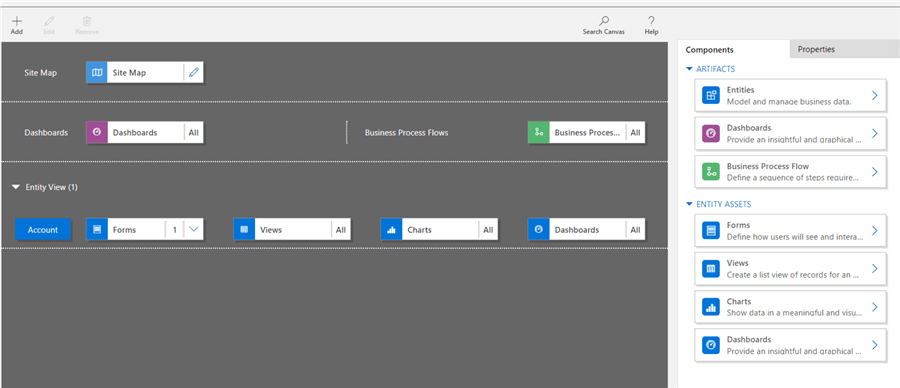The image size is (900, 388).
Task: Click 'Show data in a meaningful' description
Action: 794,313
